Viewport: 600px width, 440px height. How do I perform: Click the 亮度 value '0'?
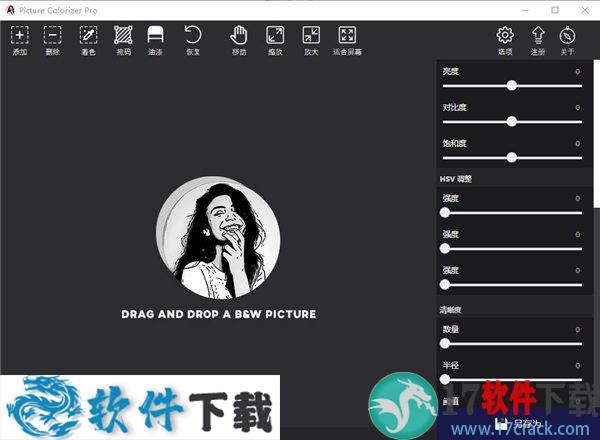pos(577,72)
